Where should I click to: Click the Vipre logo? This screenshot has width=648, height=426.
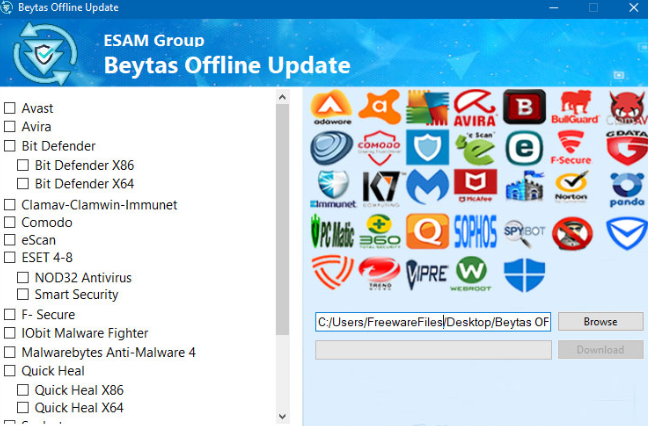pyautogui.click(x=427, y=274)
